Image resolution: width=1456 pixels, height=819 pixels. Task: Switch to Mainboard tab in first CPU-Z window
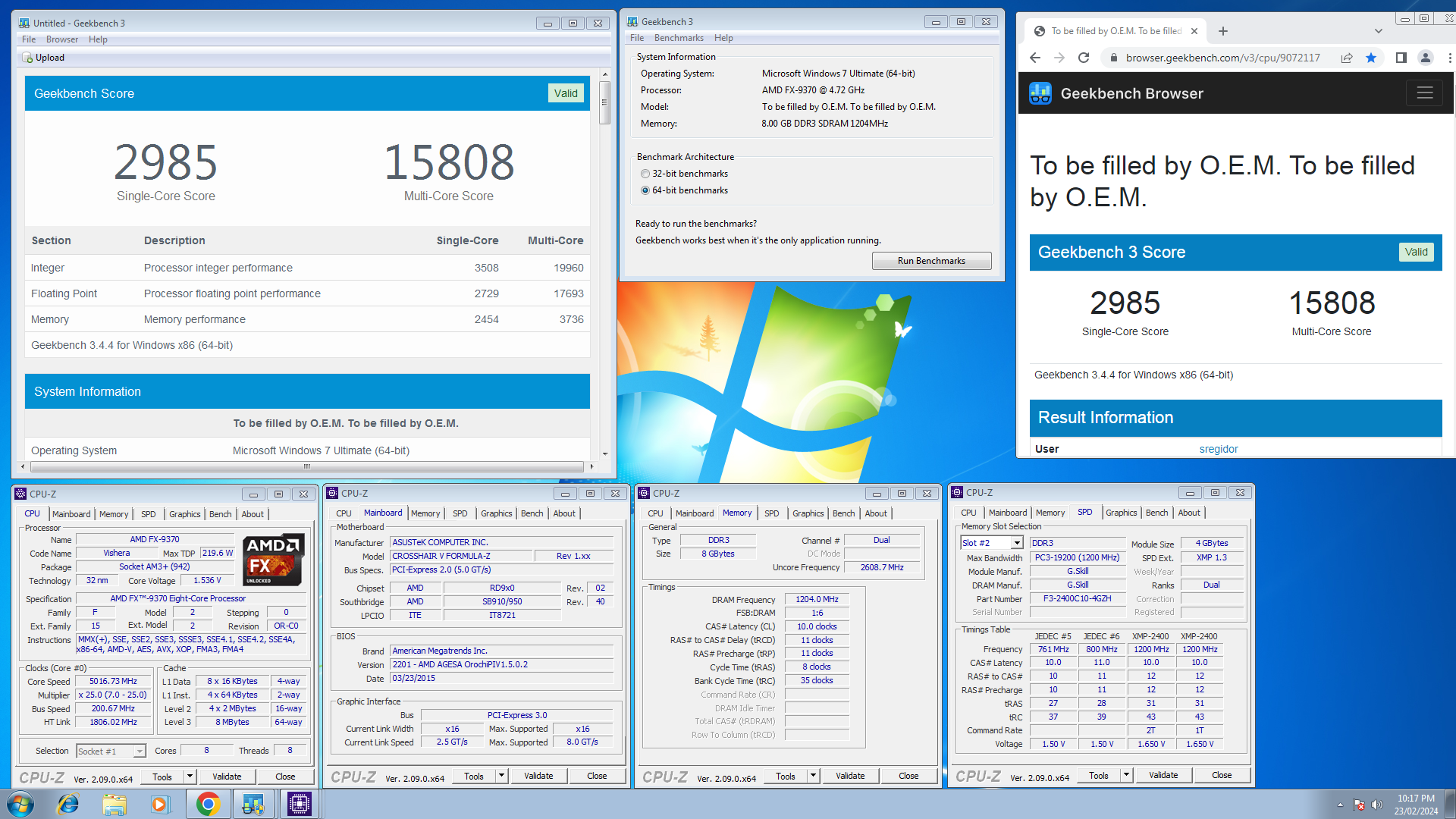(71, 514)
